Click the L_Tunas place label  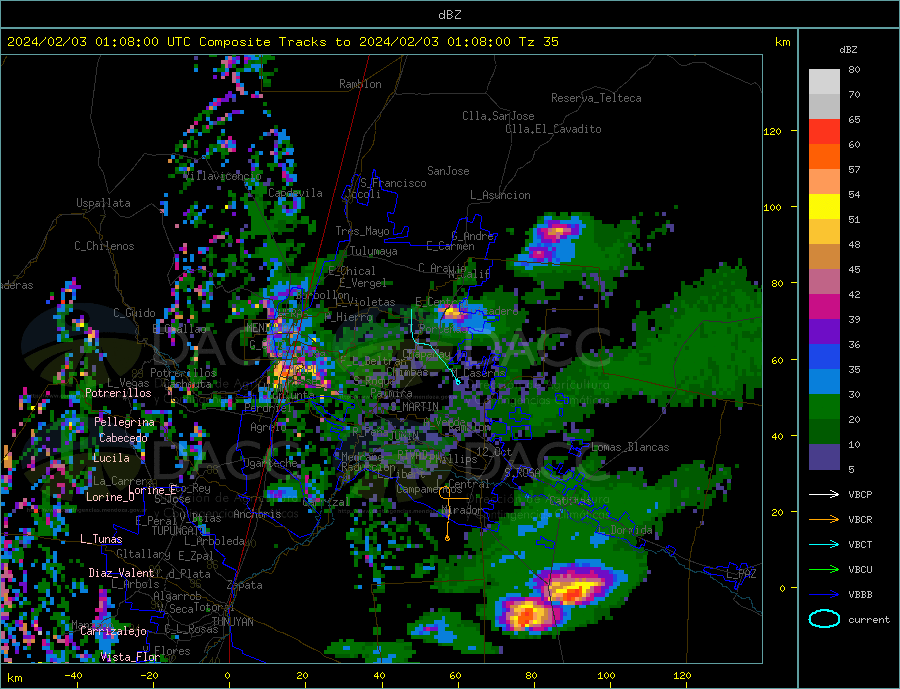pyautogui.click(x=101, y=539)
